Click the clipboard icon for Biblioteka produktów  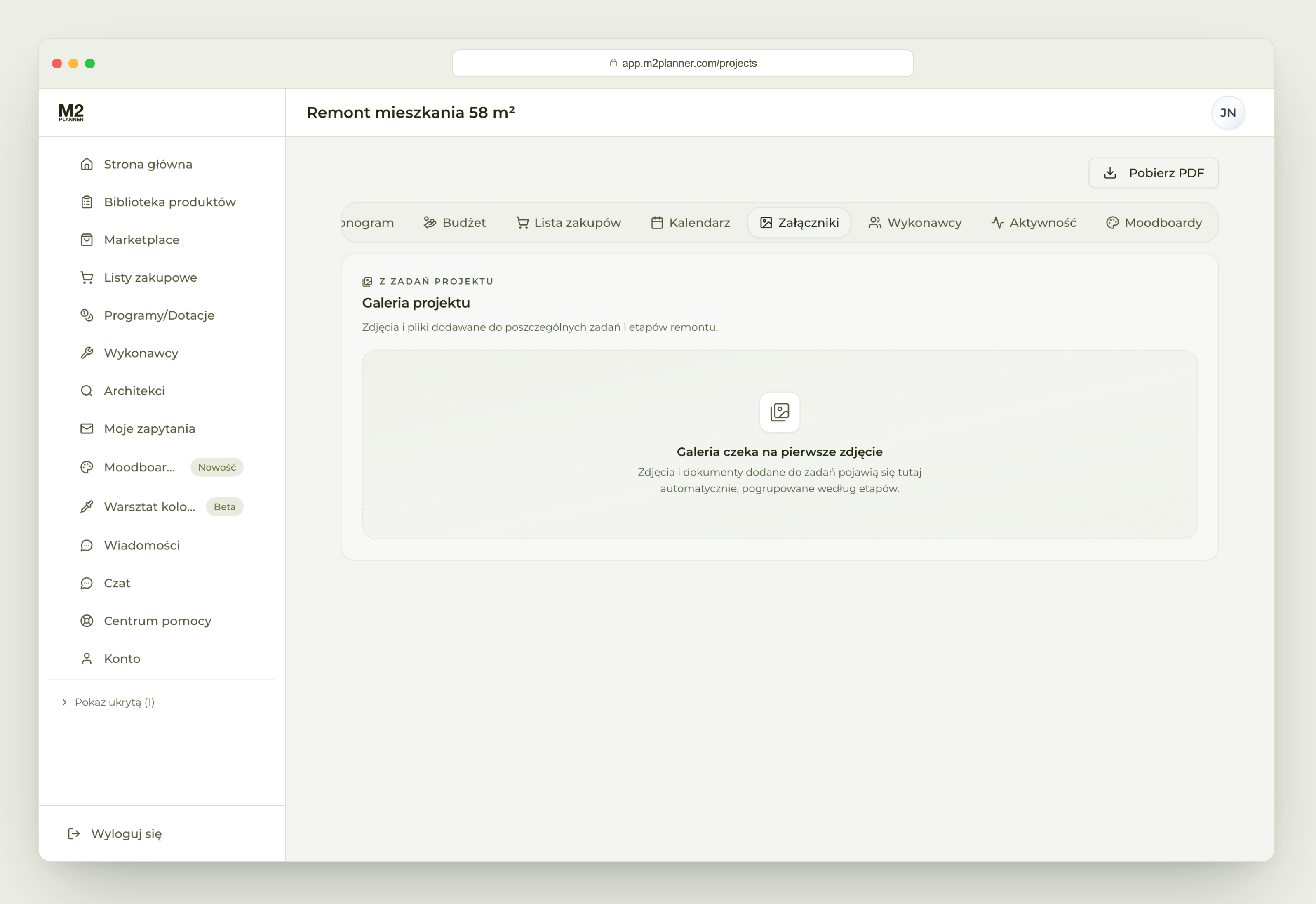click(87, 202)
